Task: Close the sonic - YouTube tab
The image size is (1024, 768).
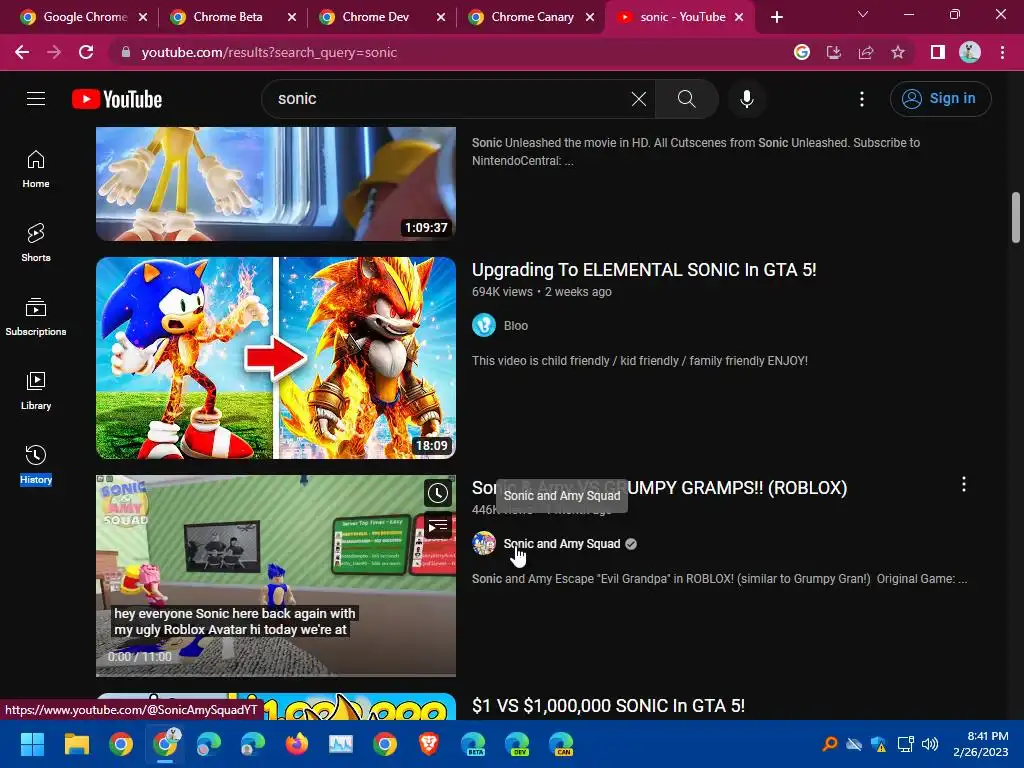Action: tap(739, 17)
